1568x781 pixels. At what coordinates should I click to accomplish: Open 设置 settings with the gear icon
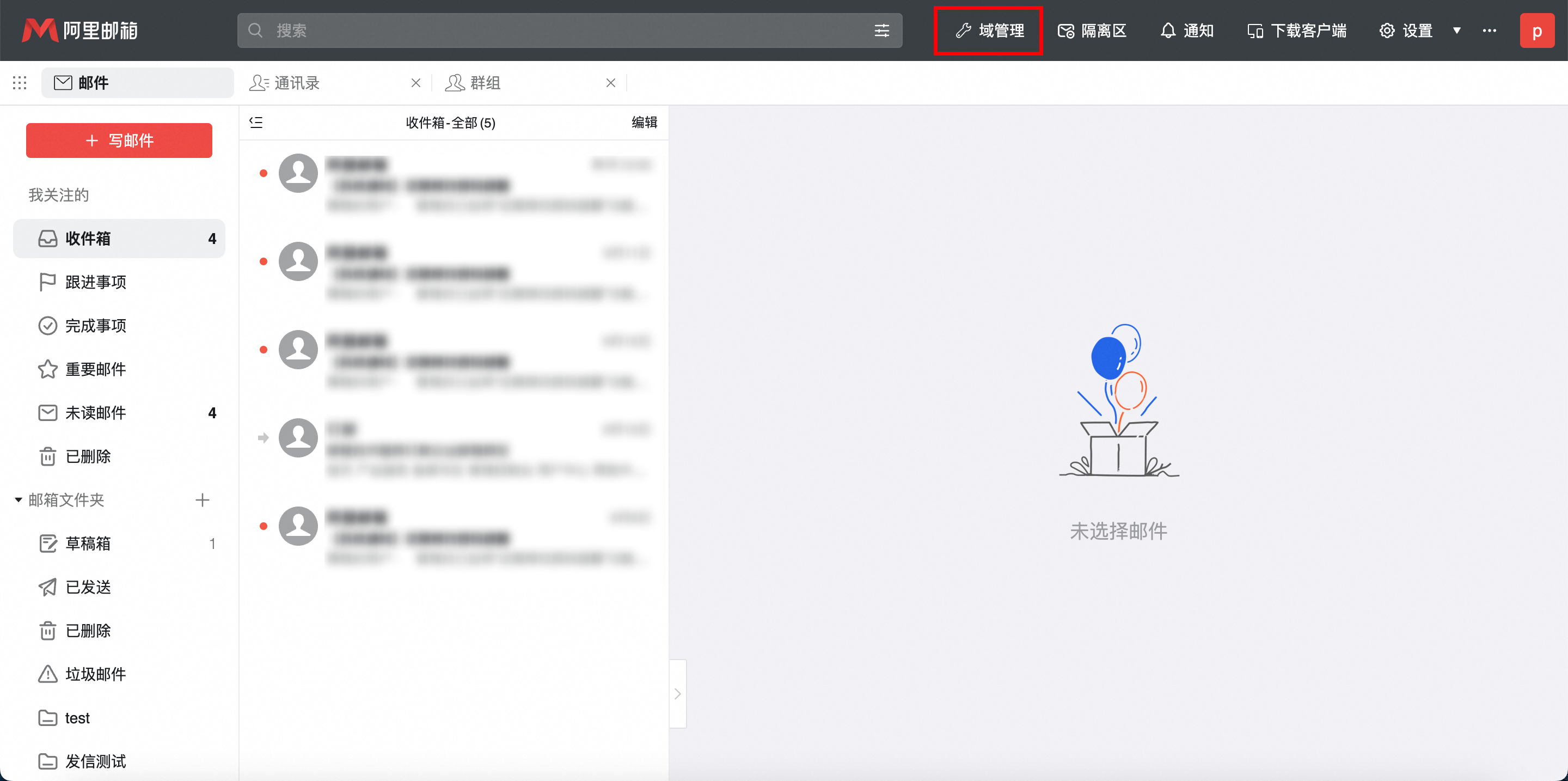pyautogui.click(x=1407, y=30)
